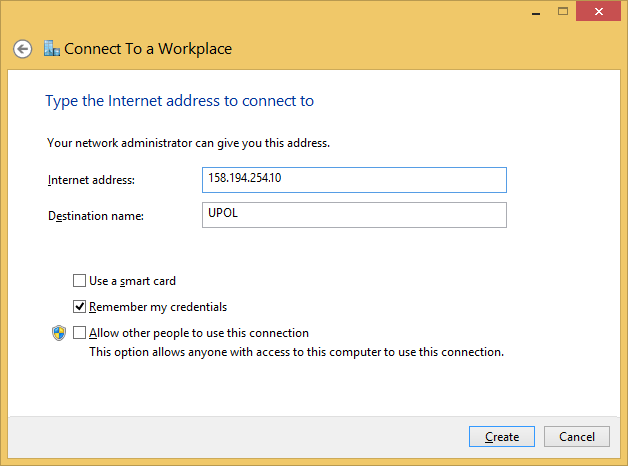Uncheck Remember my credentials

[80, 307]
